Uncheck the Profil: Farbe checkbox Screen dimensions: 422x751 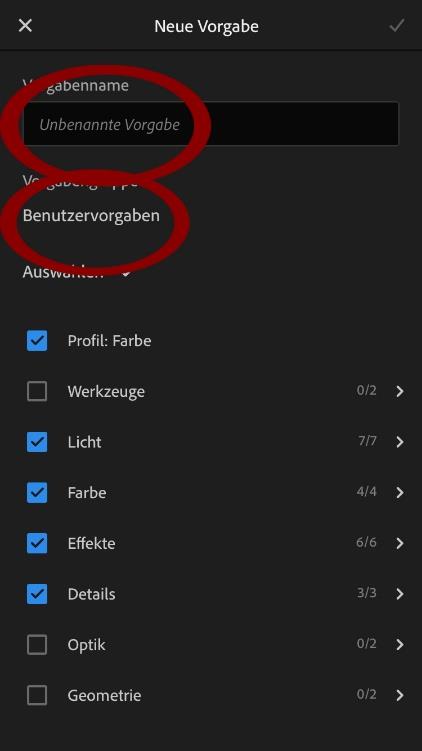tap(37, 341)
